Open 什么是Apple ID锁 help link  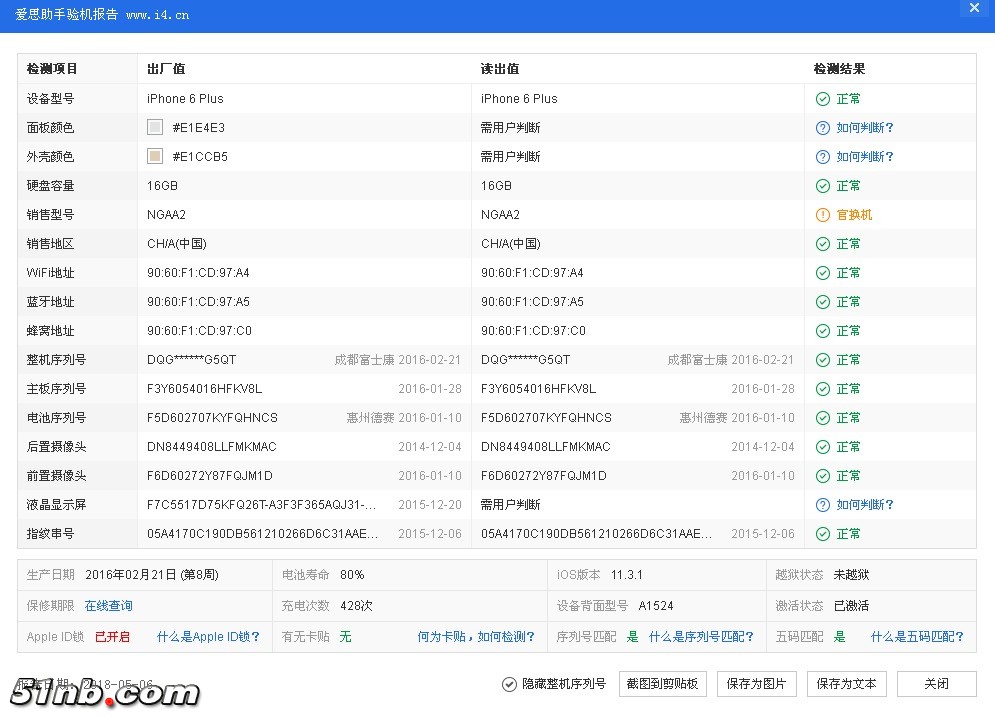tap(208, 637)
